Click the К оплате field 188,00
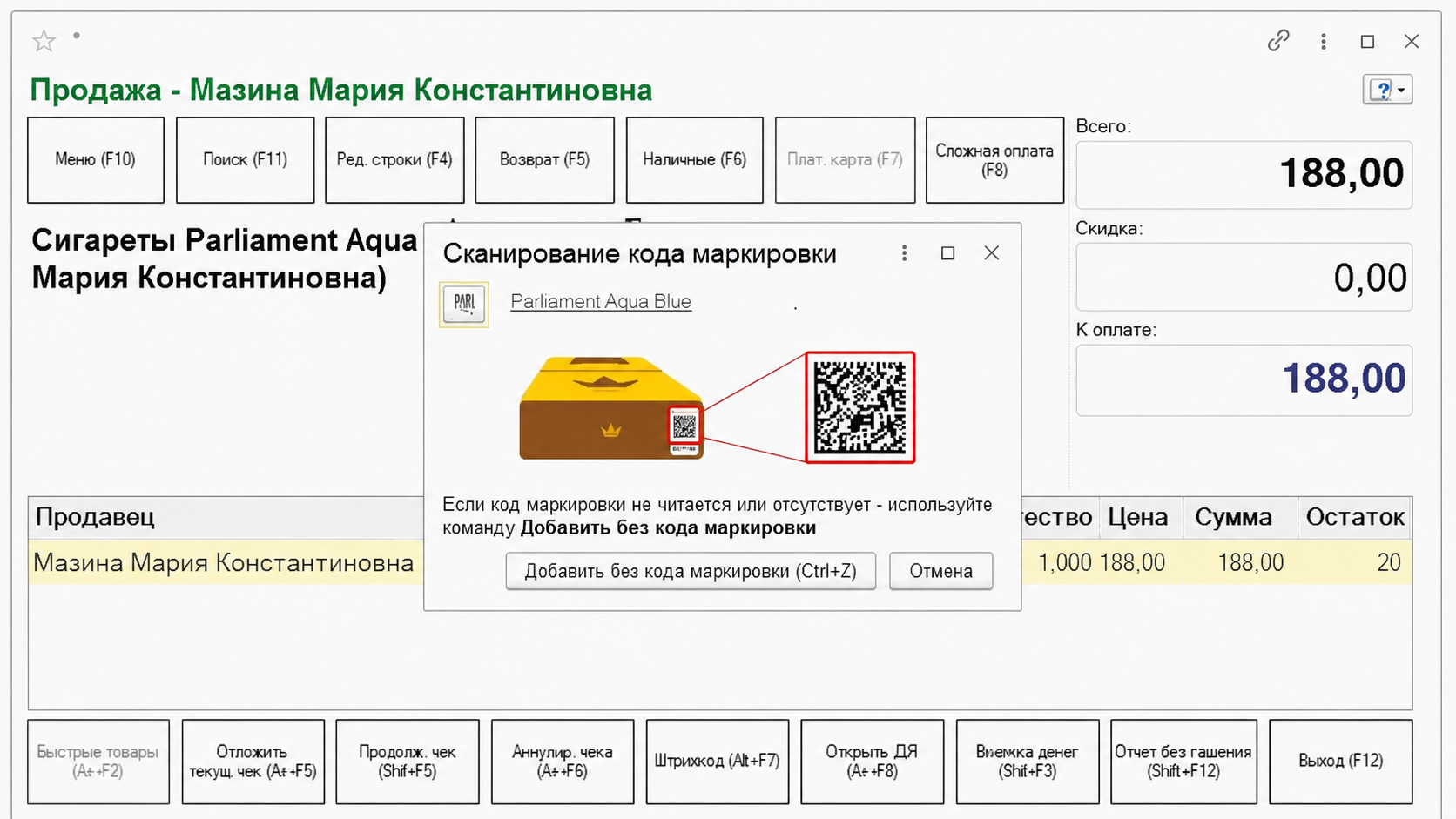Image resolution: width=1456 pixels, height=819 pixels. coord(1244,379)
